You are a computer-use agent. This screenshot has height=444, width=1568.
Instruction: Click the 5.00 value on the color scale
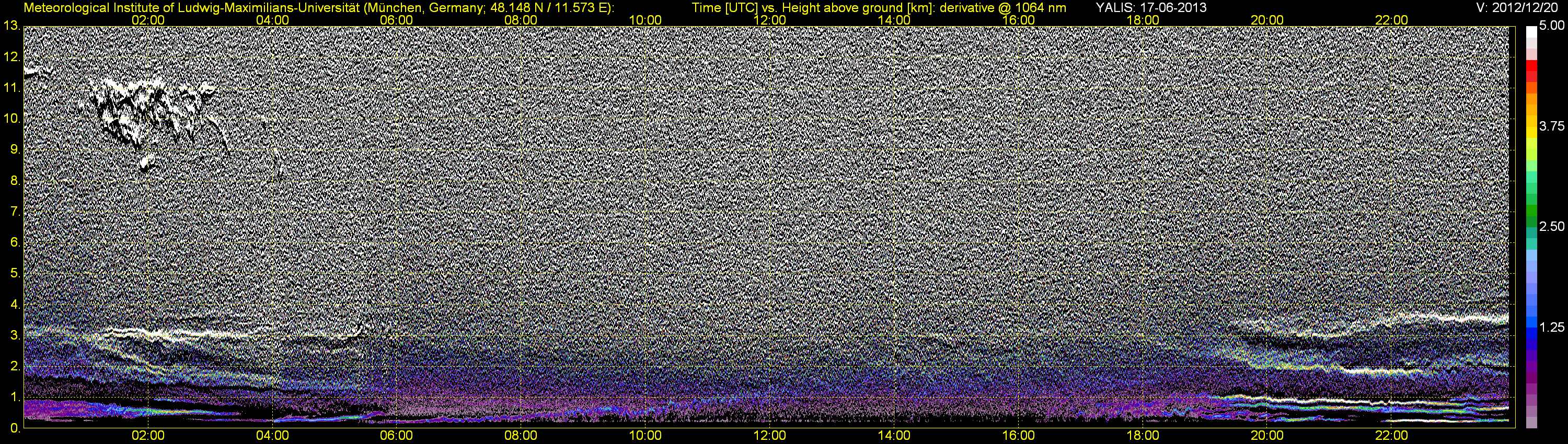[1552, 26]
